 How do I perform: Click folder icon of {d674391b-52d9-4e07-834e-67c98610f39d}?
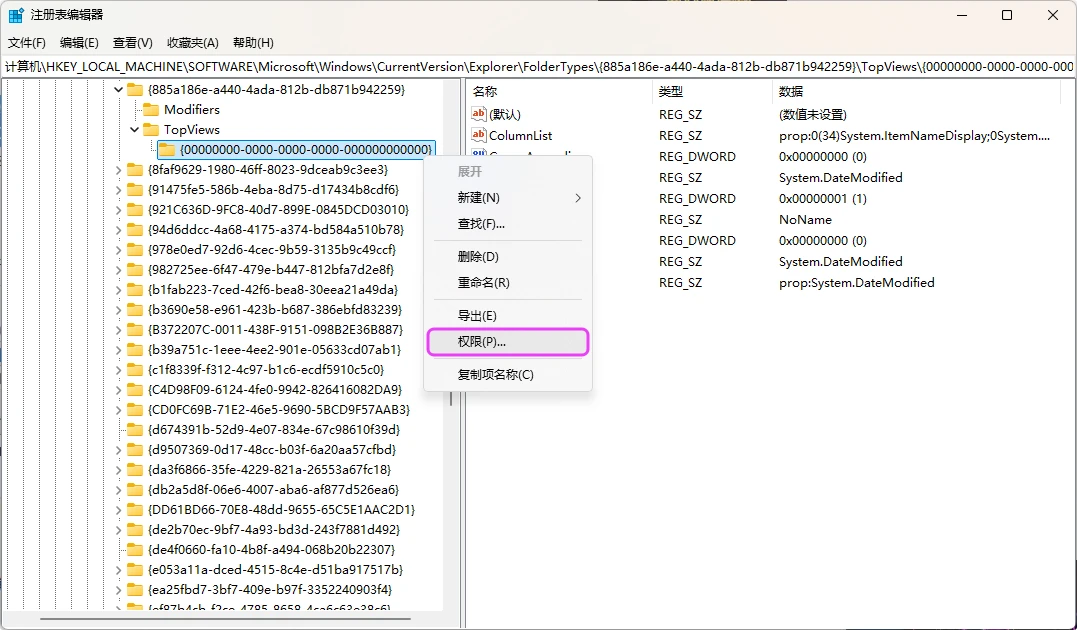pyautogui.click(x=135, y=429)
